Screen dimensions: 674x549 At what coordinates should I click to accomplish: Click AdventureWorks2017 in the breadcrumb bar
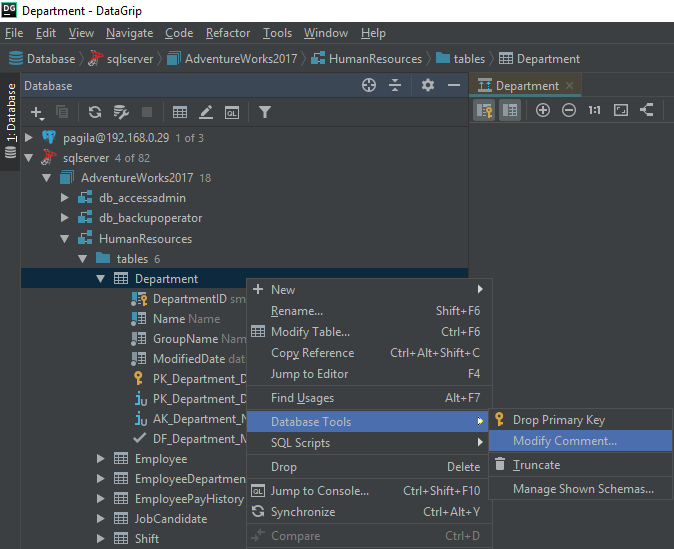(238, 59)
